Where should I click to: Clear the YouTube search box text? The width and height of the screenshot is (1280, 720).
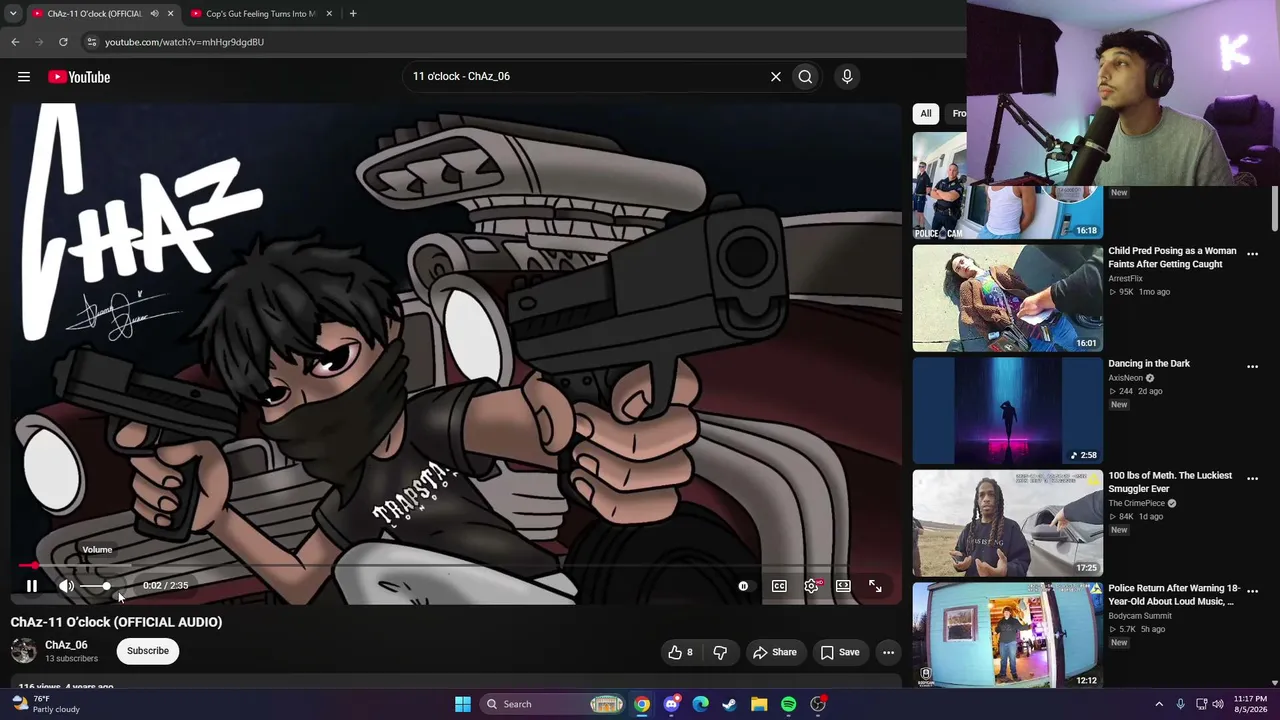pyautogui.click(x=775, y=76)
